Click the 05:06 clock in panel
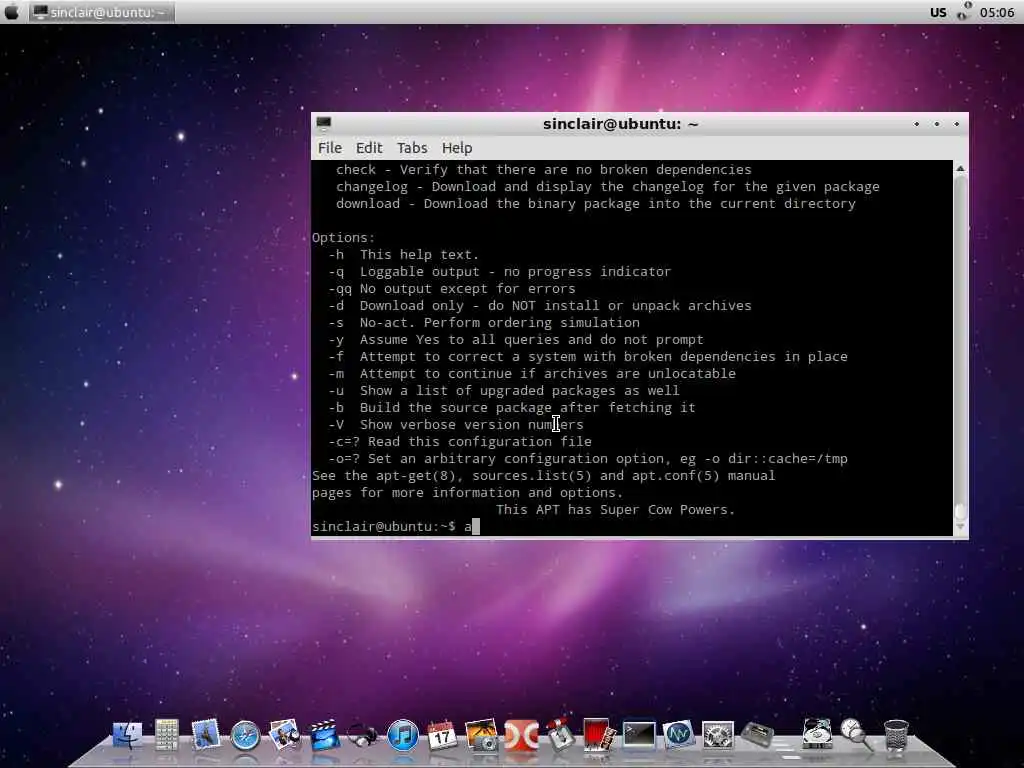The image size is (1024, 768). (997, 12)
